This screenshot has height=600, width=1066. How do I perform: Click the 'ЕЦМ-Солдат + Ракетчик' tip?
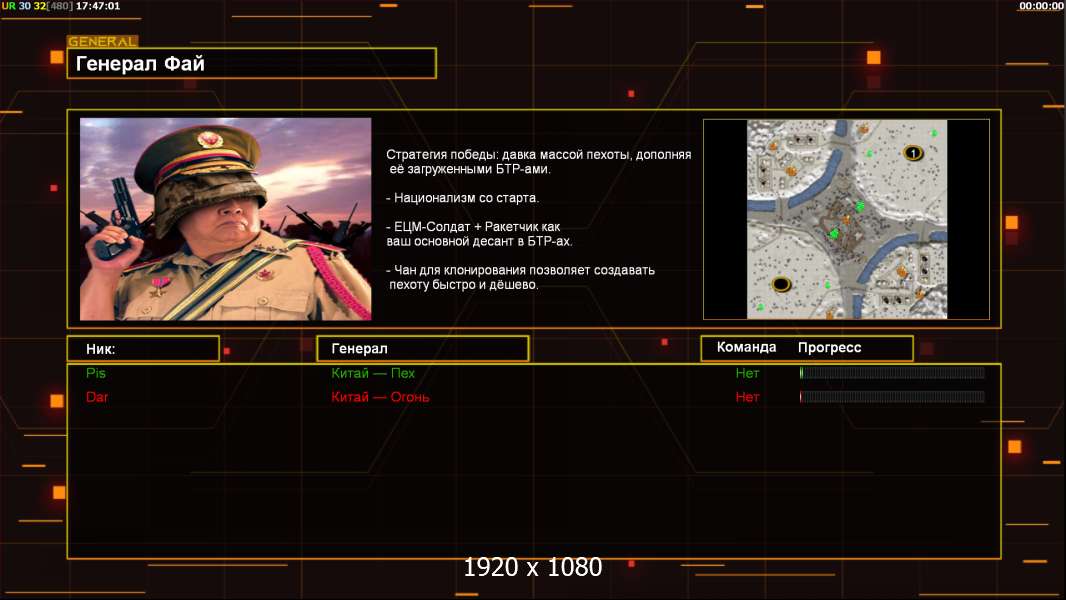pos(479,234)
